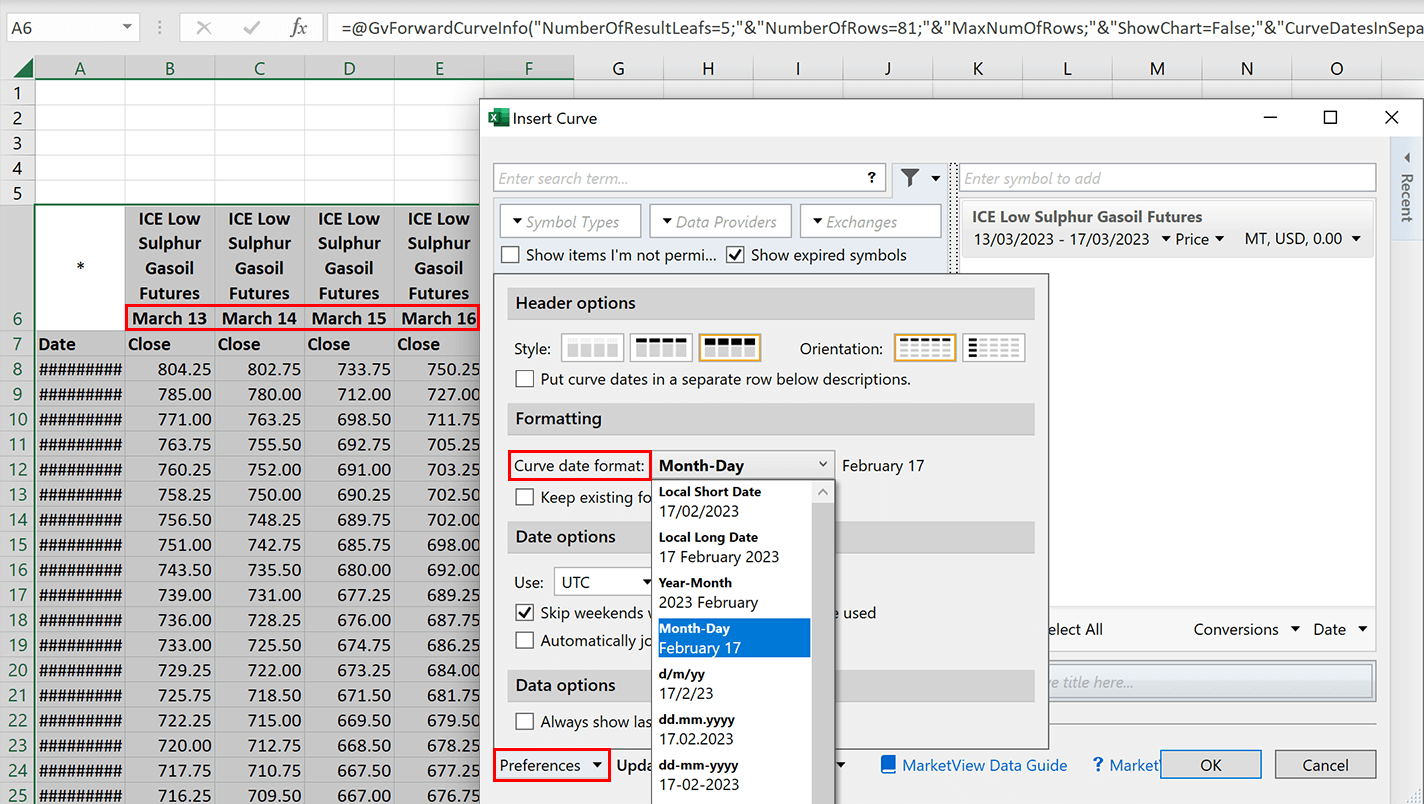The image size is (1424, 804).
Task: Choose the middle header style icon
Action: pyautogui.click(x=661, y=348)
